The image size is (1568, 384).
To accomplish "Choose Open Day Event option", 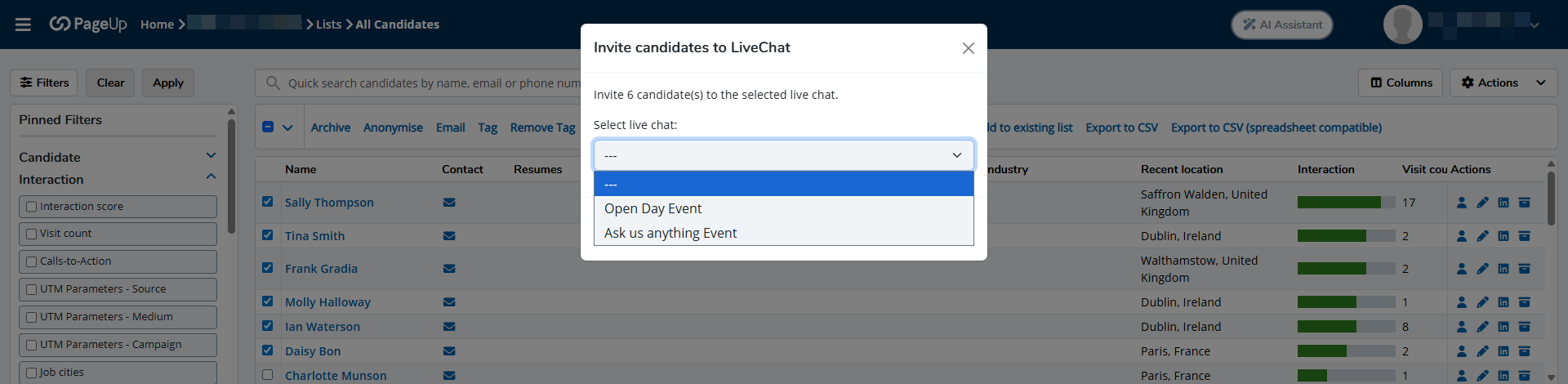I will [653, 208].
